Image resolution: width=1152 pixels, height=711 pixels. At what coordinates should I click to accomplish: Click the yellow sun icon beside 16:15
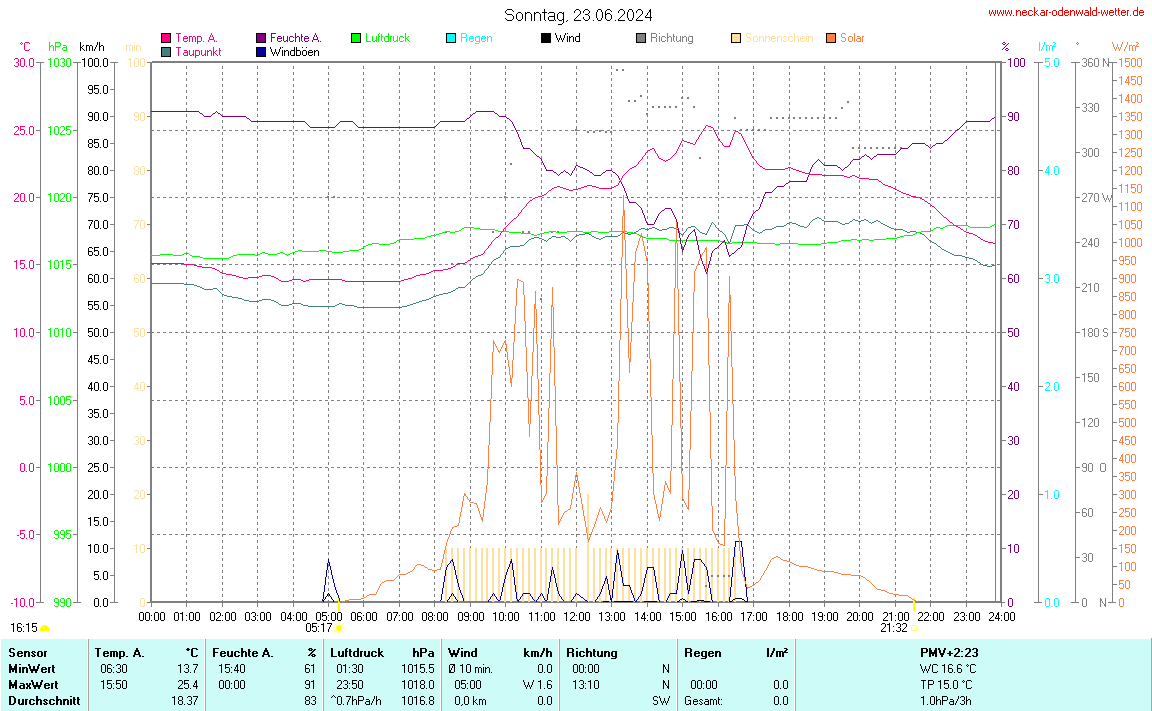pos(44,628)
